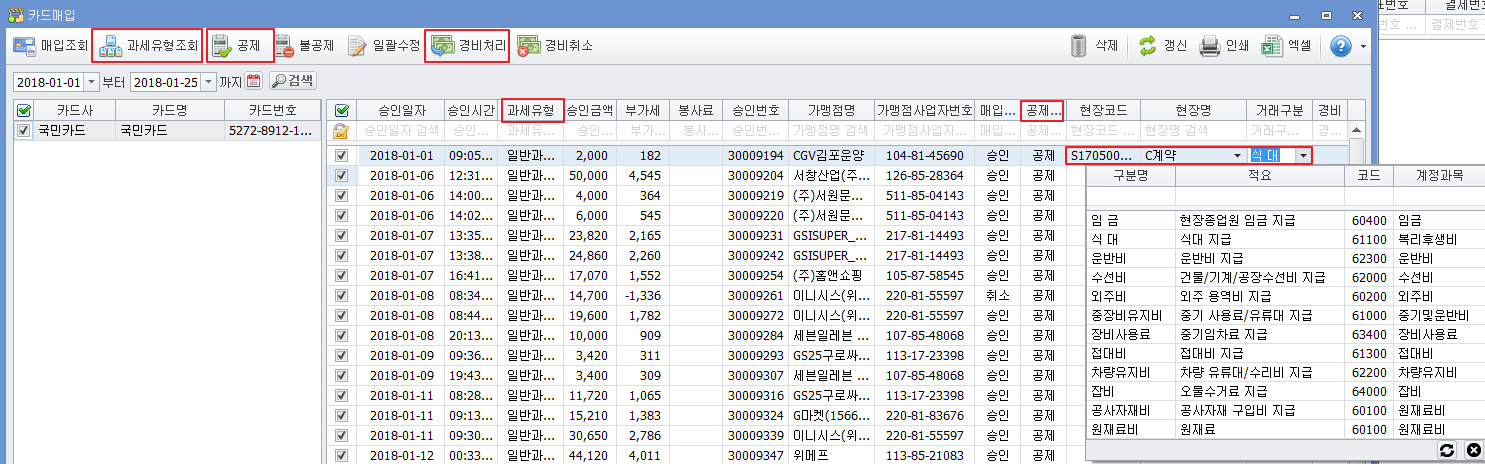
Task: Open start date 2018-01-01 dropdown
Action: (x=92, y=82)
